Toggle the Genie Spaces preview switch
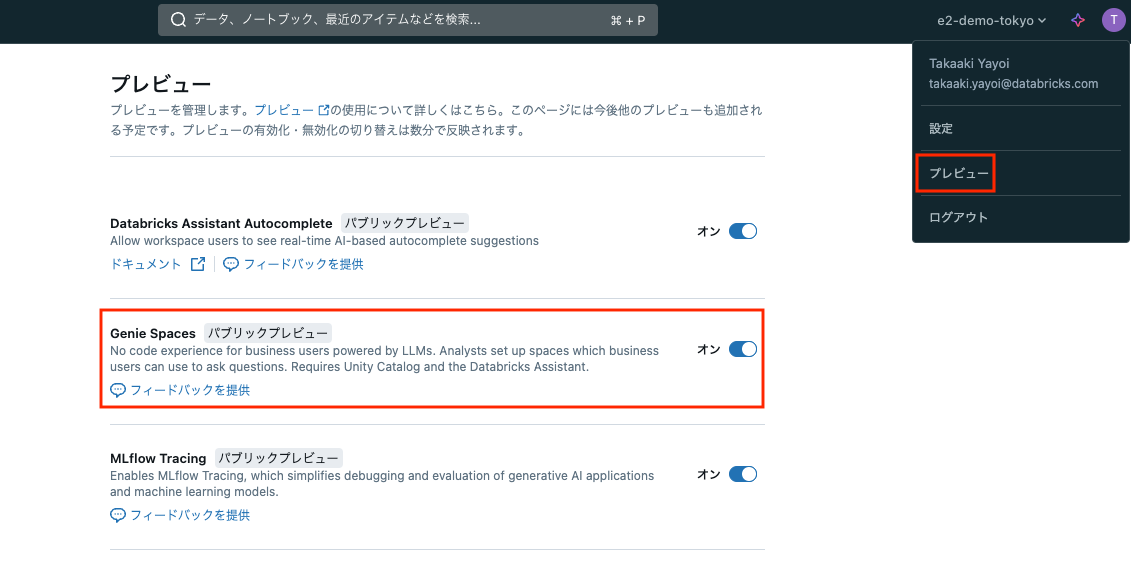The image size is (1131, 563). 743,349
